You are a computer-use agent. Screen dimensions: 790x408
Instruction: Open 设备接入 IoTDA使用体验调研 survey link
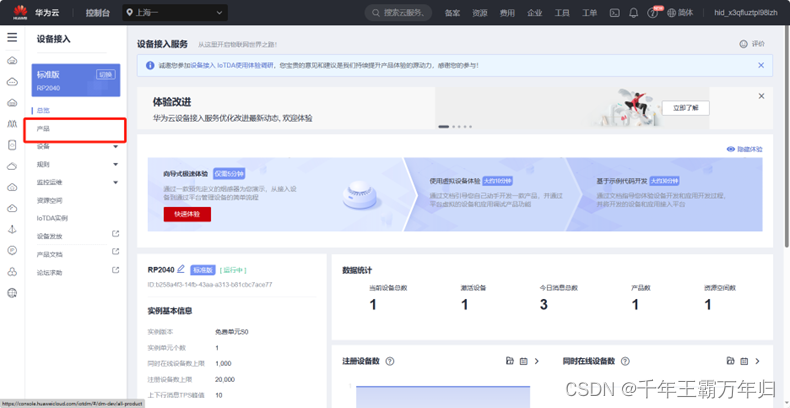click(x=232, y=65)
